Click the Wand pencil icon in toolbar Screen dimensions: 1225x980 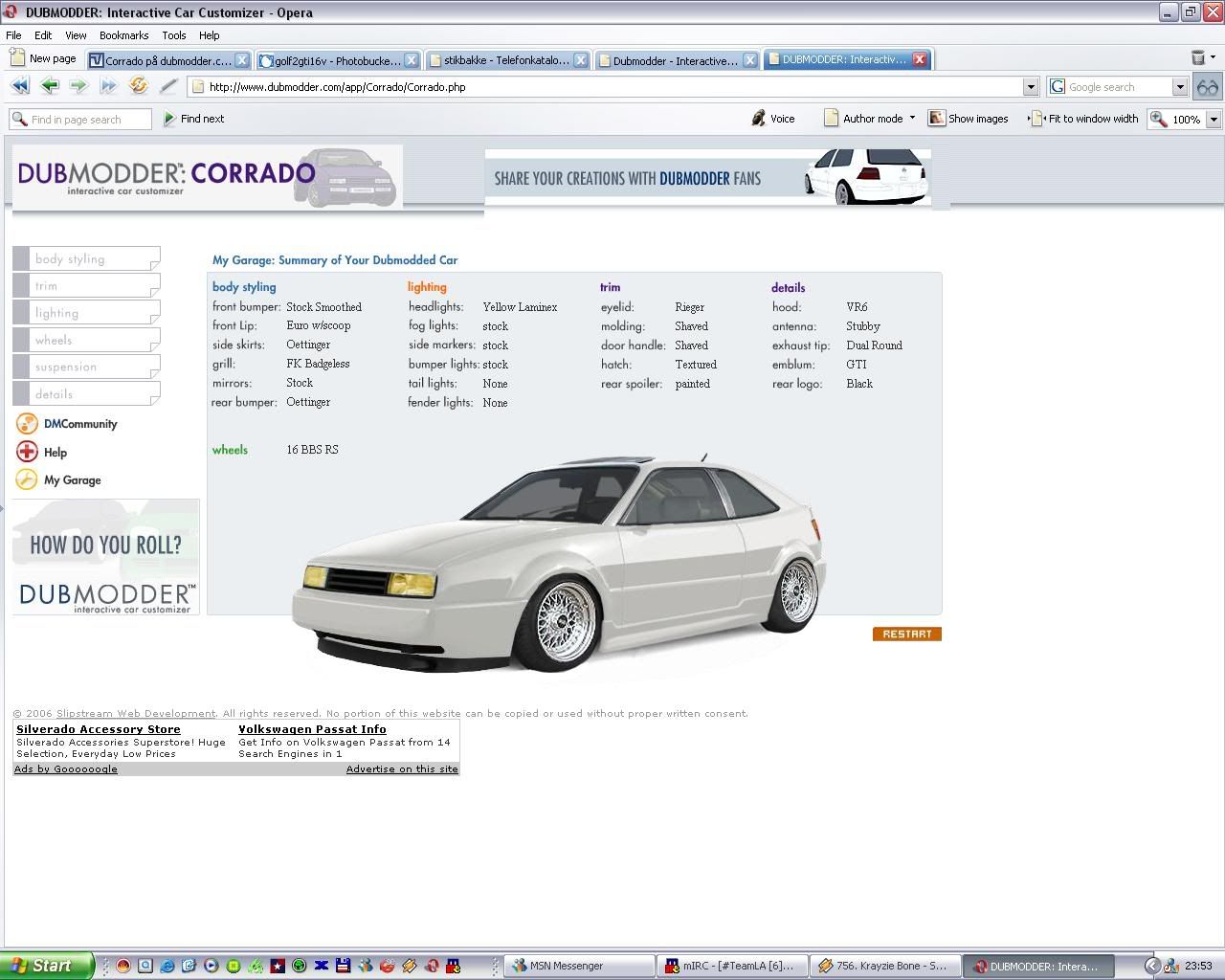(x=168, y=86)
